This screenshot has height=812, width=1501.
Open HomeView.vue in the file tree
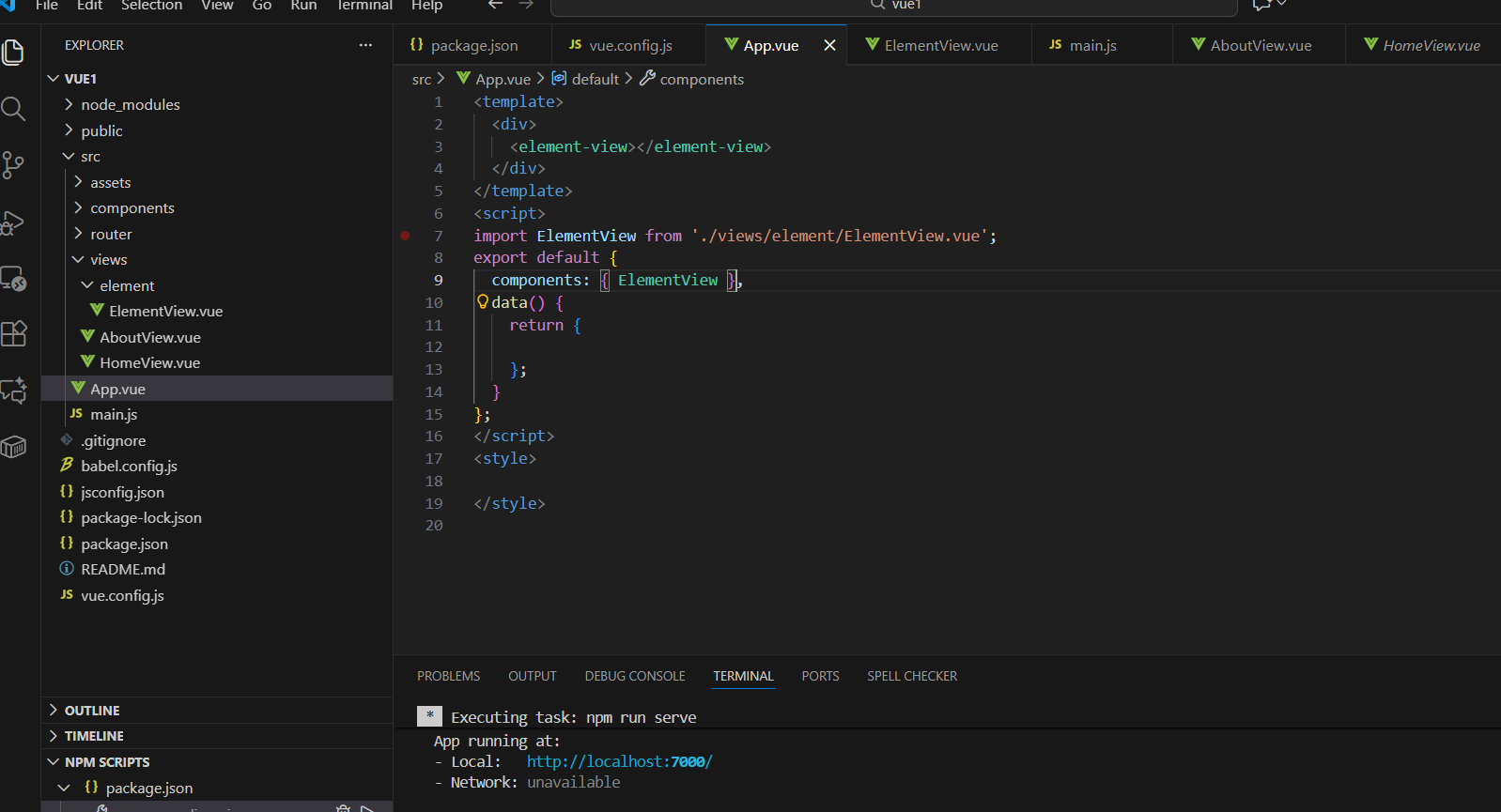(x=150, y=362)
